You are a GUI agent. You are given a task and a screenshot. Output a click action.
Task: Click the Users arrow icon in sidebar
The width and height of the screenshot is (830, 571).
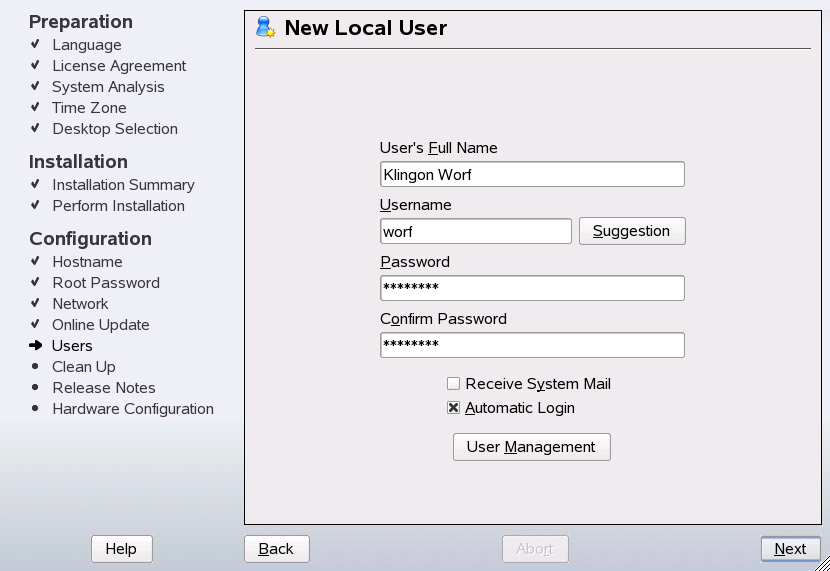coord(35,346)
